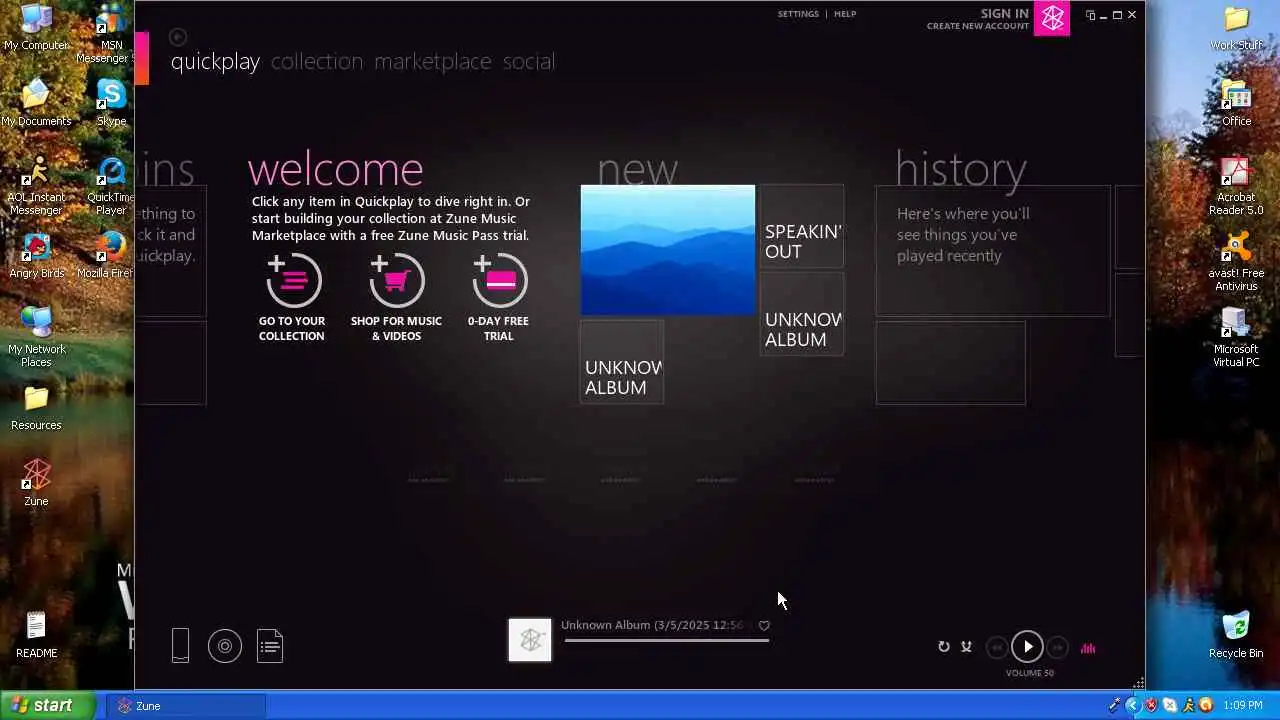Image resolution: width=1280 pixels, height=720 pixels.
Task: Click the pink visualizer bars icon
Action: pyautogui.click(x=1088, y=648)
